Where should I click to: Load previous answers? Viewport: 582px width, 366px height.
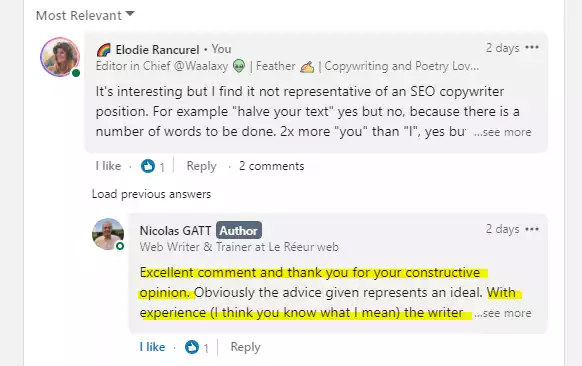point(151,194)
